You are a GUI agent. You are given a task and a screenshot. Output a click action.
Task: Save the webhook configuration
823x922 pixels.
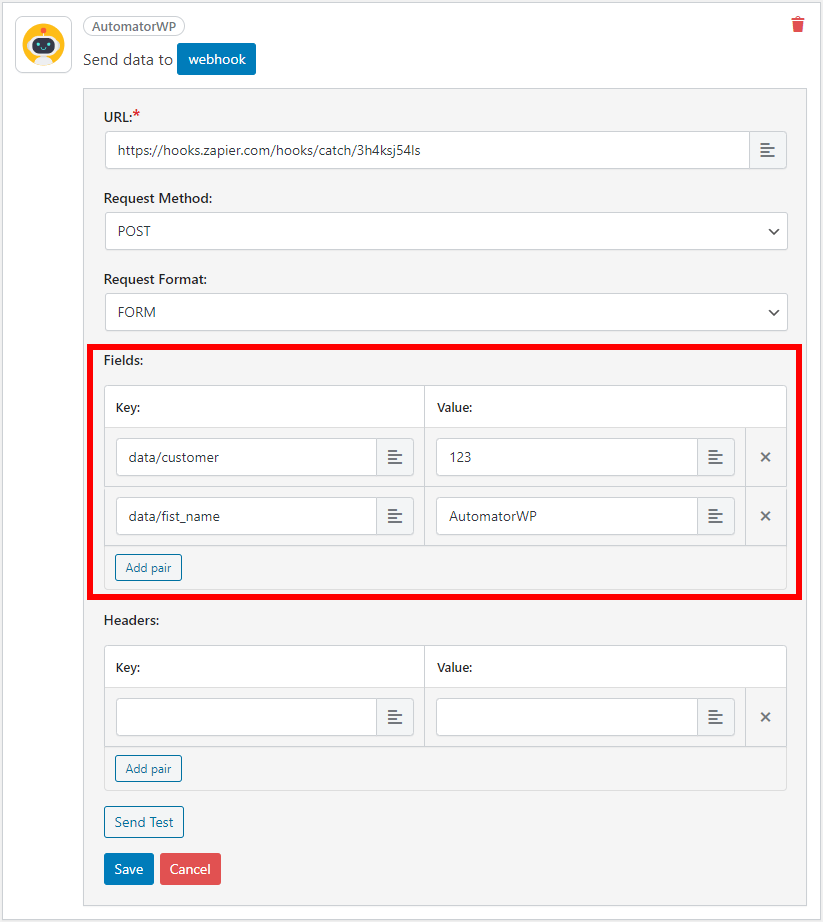[x=128, y=869]
